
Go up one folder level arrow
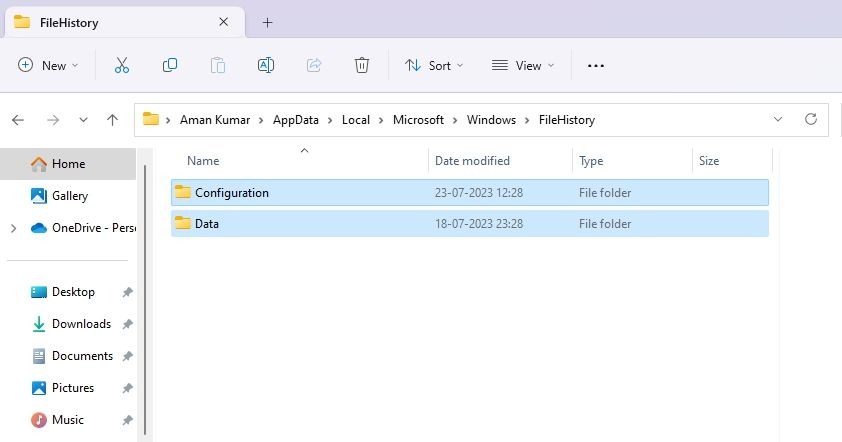(x=112, y=120)
